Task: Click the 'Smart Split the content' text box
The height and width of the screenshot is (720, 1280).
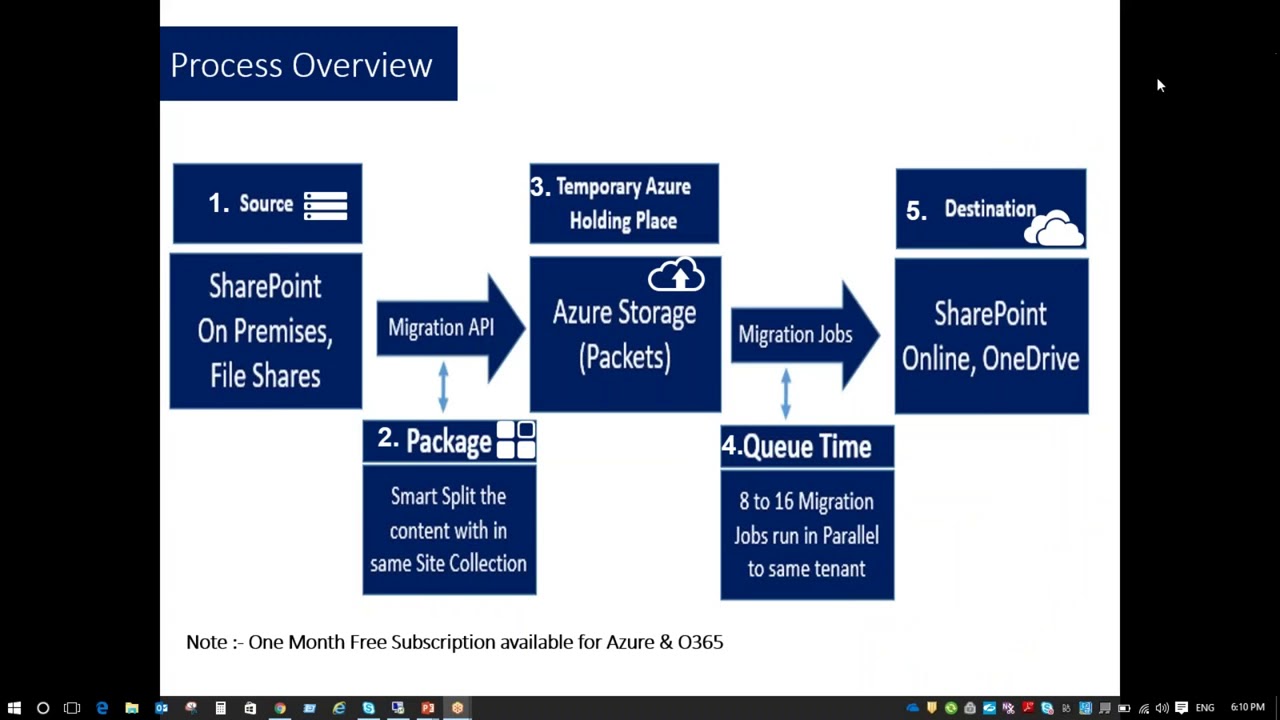Action: click(449, 529)
